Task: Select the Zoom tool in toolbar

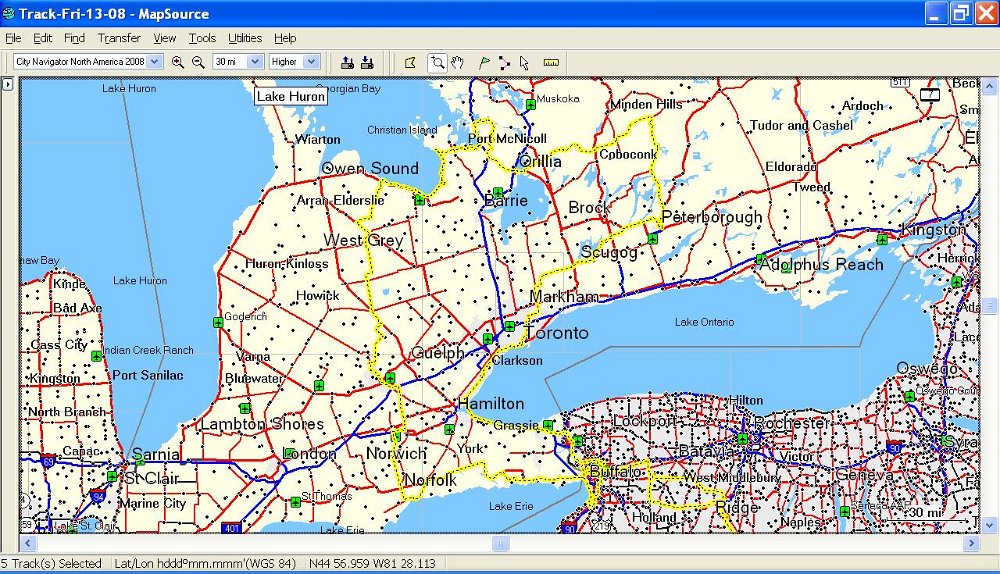Action: 438,63
